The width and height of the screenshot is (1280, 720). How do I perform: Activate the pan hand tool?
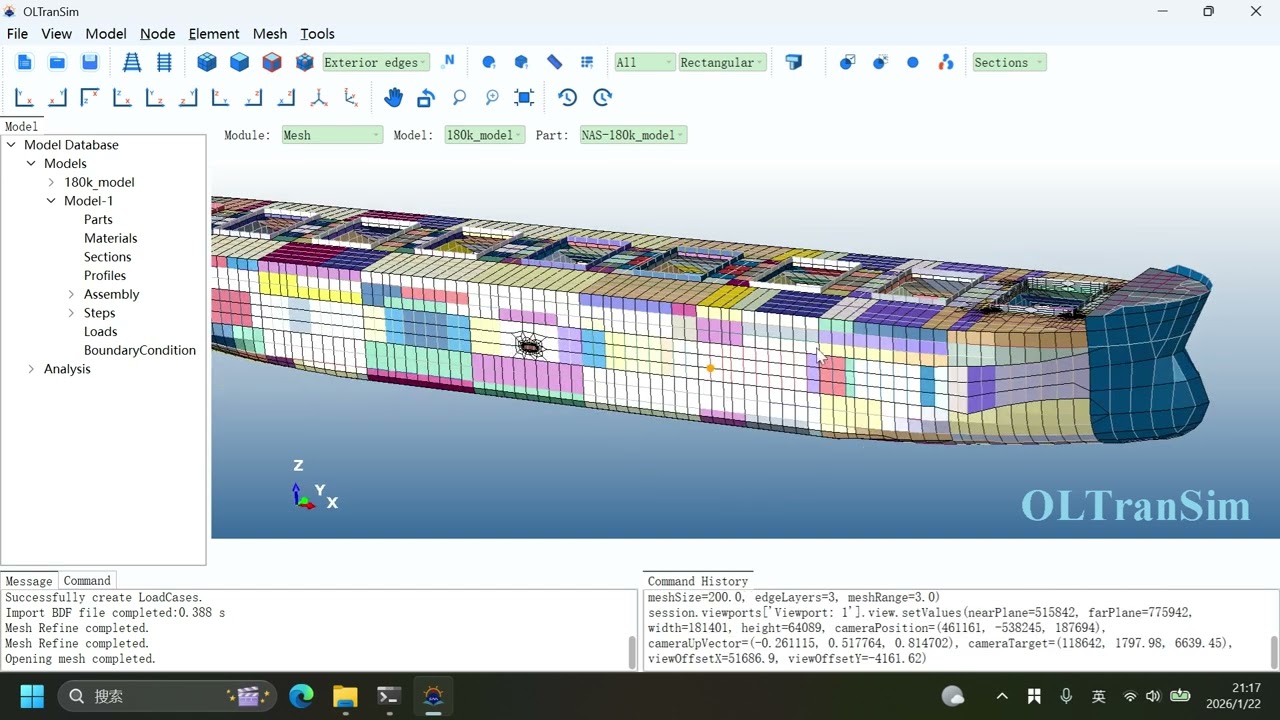[393, 97]
